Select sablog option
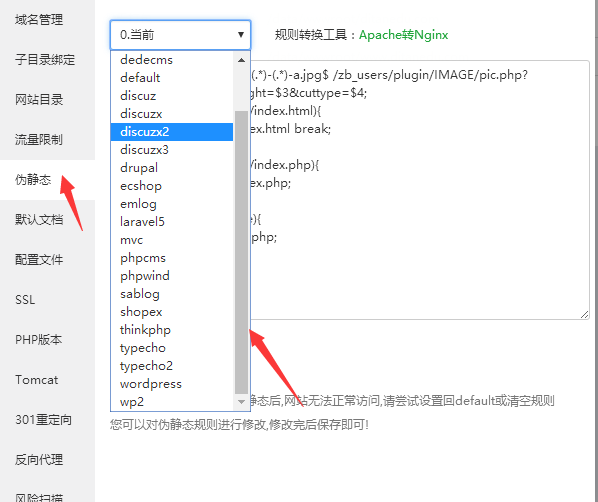The width and height of the screenshot is (598, 502). click(172, 294)
